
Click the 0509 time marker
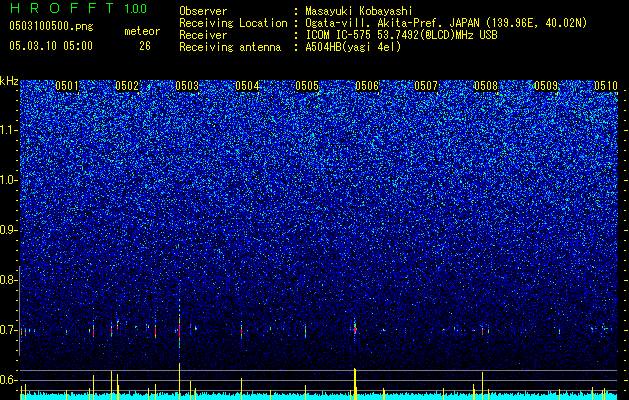(x=546, y=86)
